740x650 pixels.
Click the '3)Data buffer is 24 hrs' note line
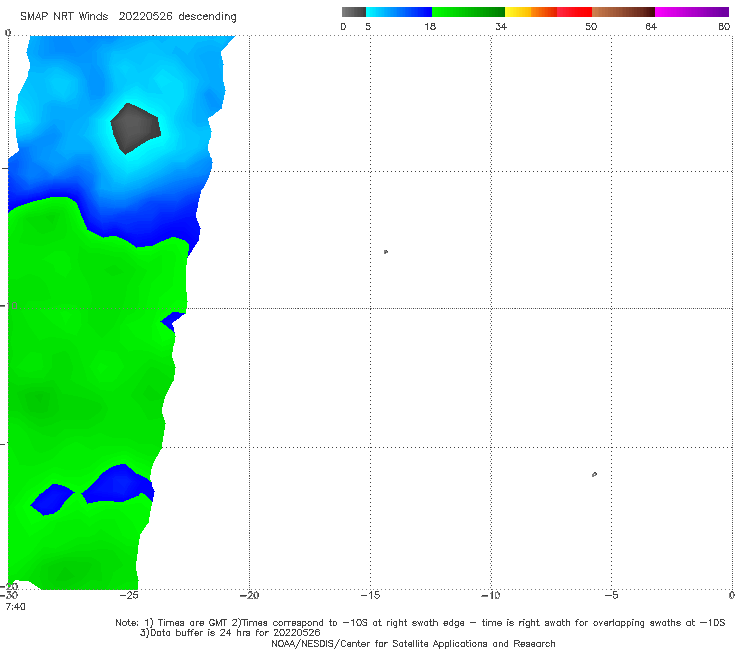tap(230, 633)
